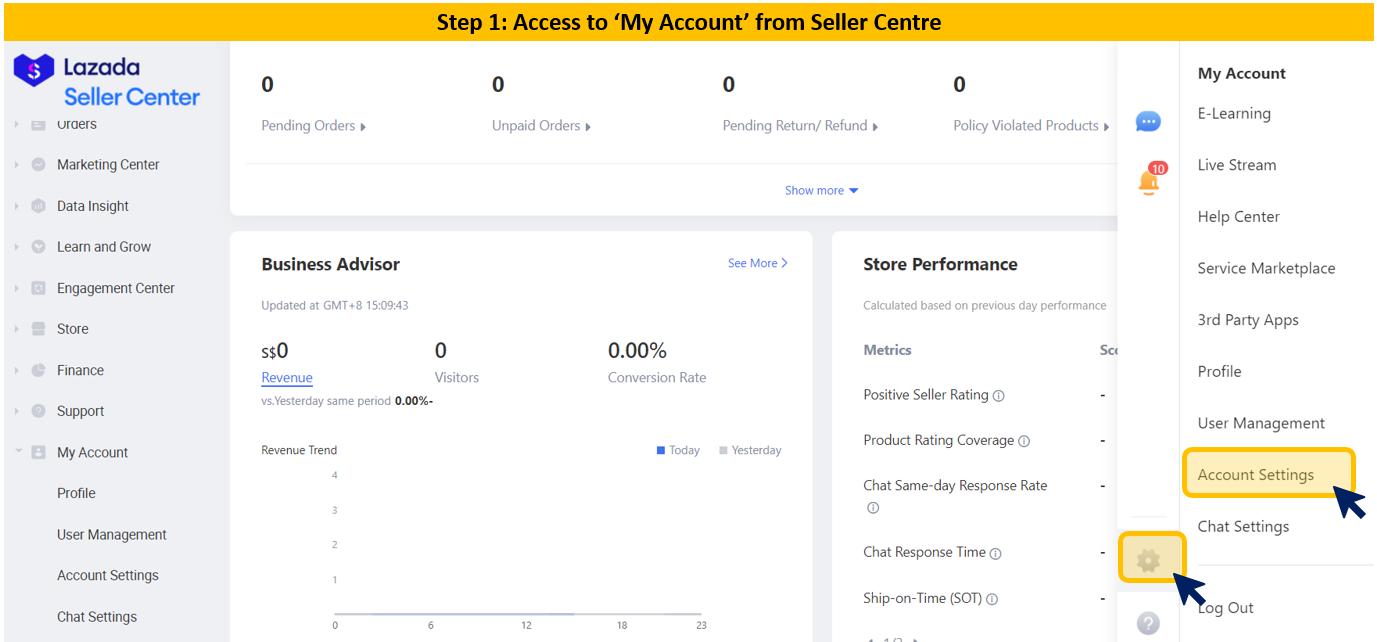Open notifications bell with 10 badge

click(x=1150, y=180)
